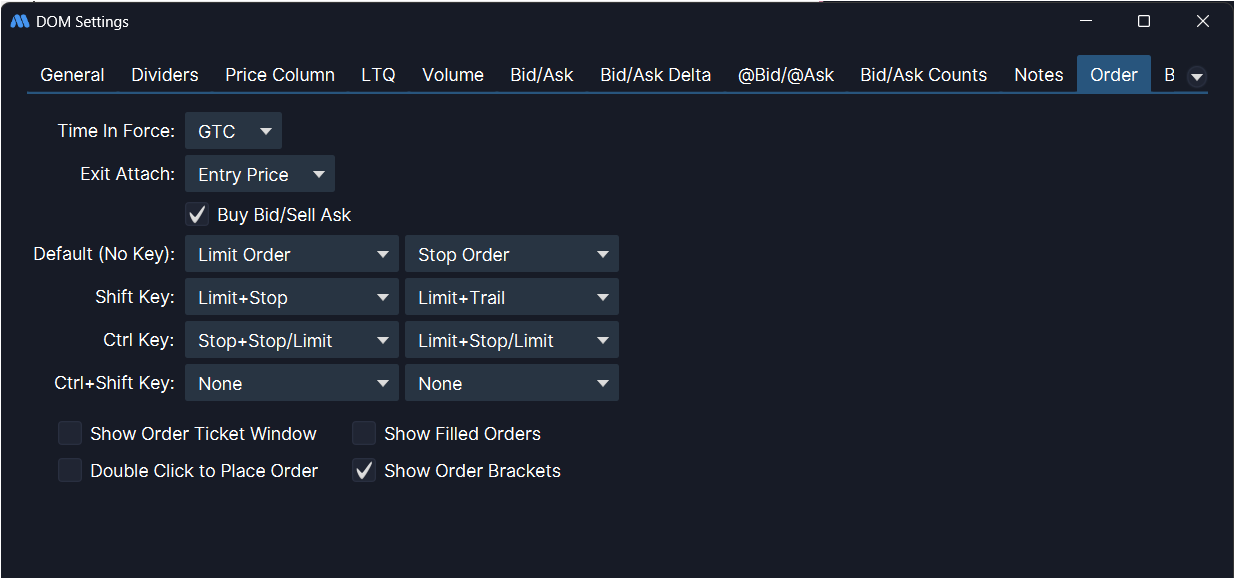Go to the Bid/Ask Delta tab
This screenshot has width=1235, height=579.
click(655, 75)
